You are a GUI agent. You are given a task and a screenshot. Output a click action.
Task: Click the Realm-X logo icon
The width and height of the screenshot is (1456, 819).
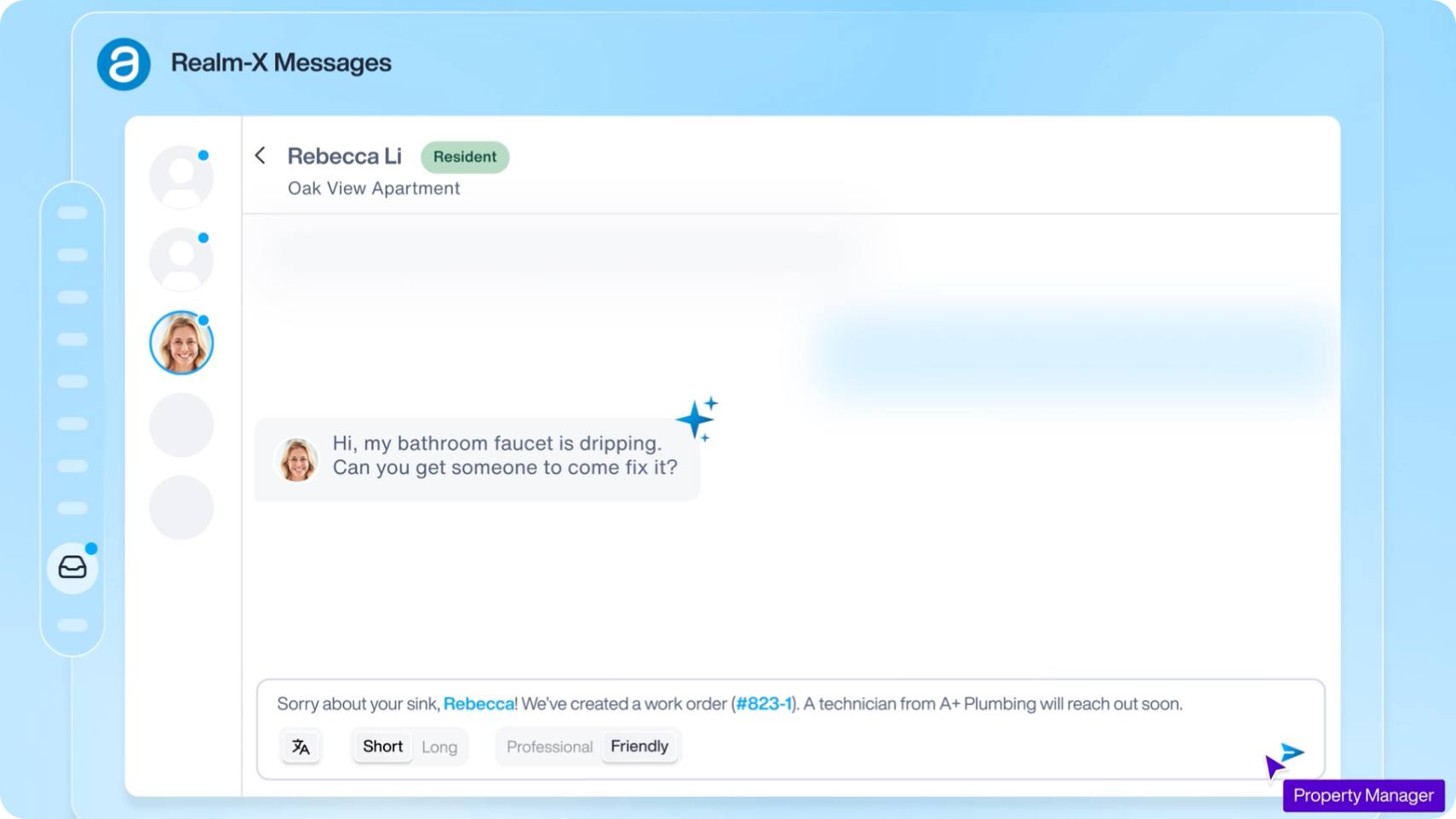point(123,64)
